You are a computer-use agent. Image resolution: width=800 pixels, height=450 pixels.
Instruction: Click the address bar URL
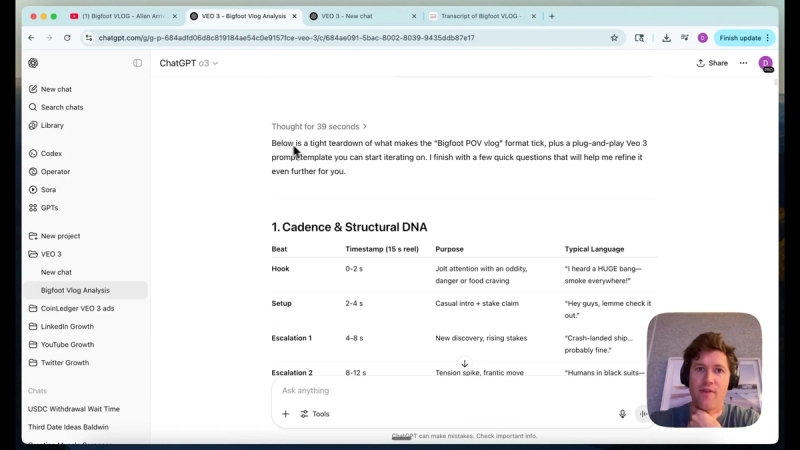coord(286,38)
